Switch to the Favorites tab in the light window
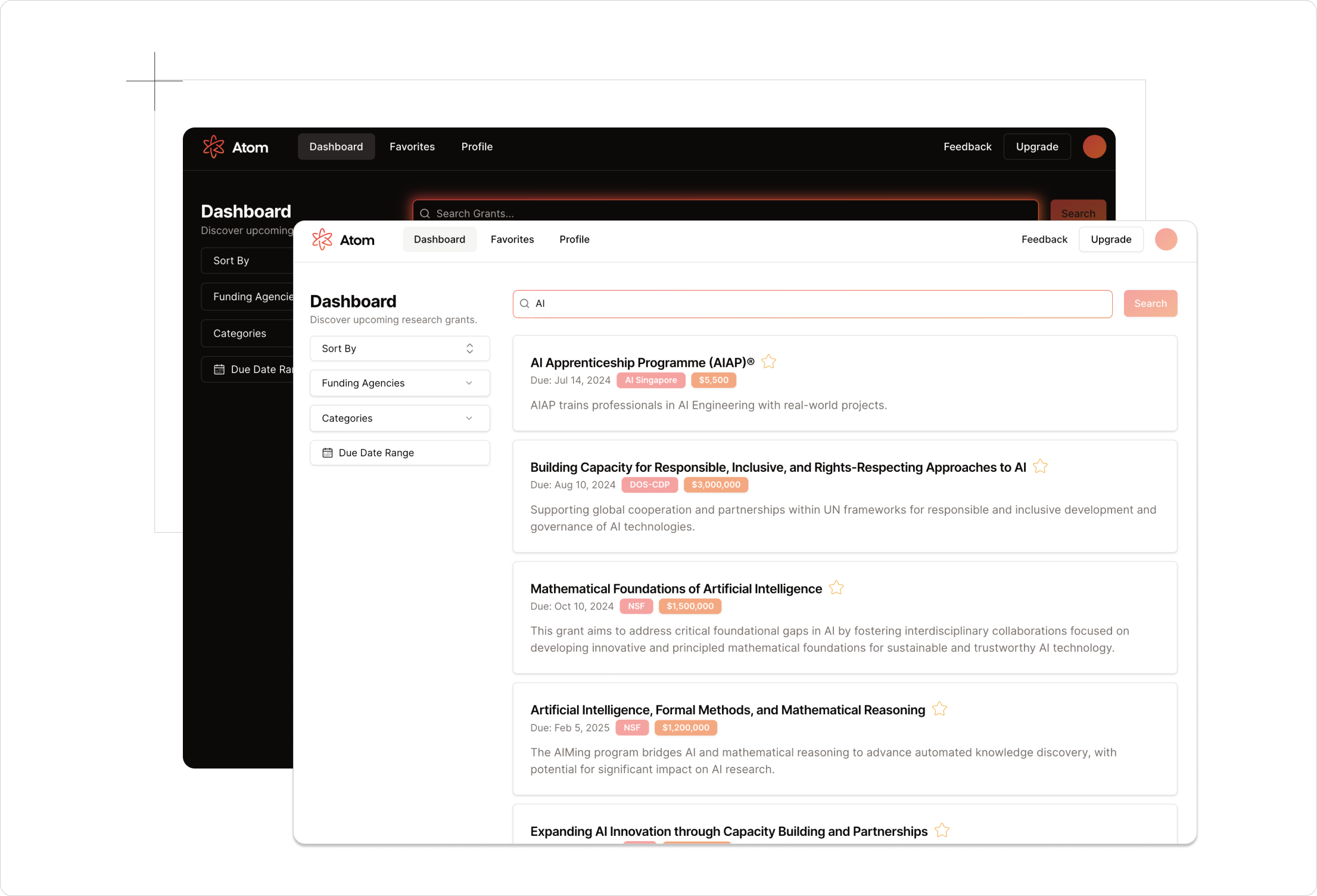 point(512,239)
